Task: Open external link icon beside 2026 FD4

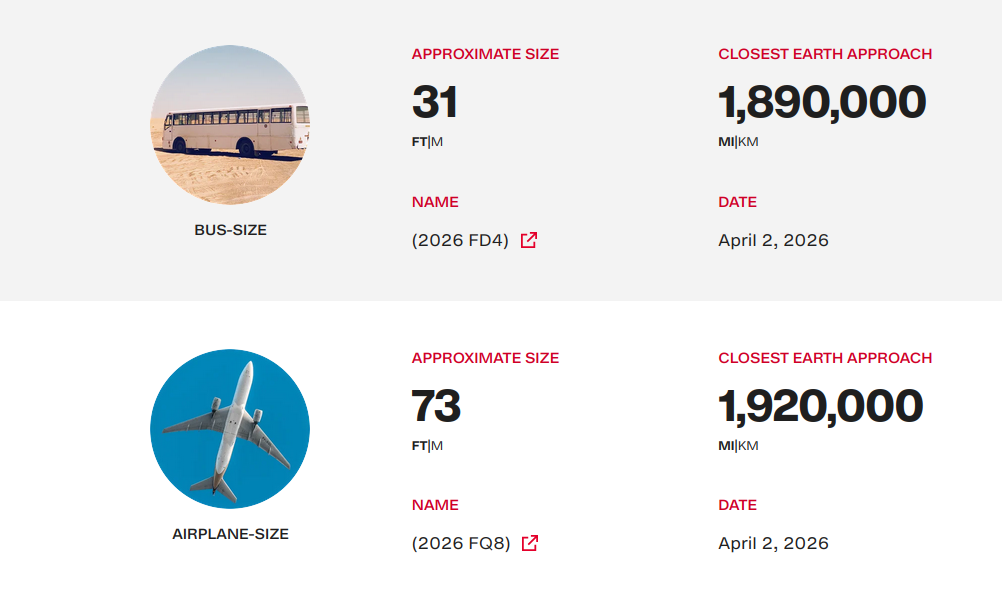Action: tap(529, 240)
